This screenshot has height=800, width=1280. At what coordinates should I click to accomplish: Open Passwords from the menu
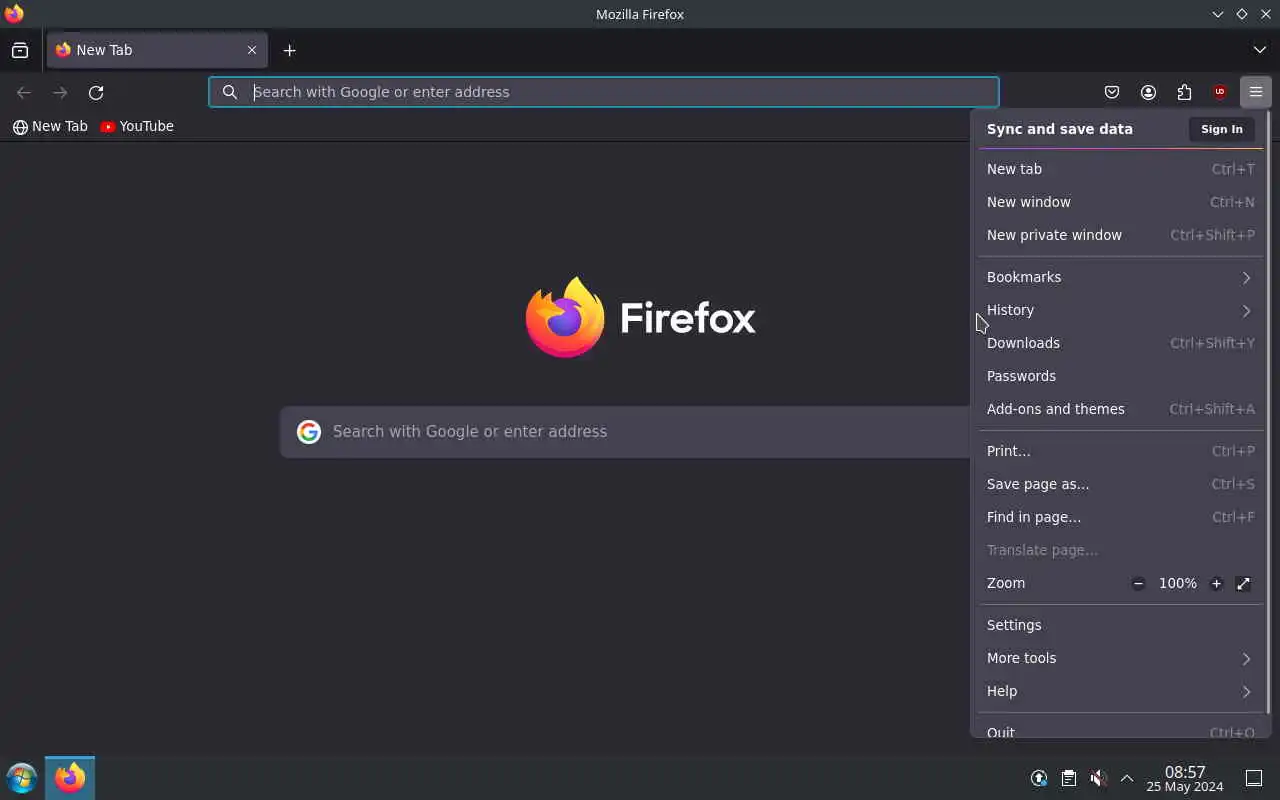[1120, 376]
